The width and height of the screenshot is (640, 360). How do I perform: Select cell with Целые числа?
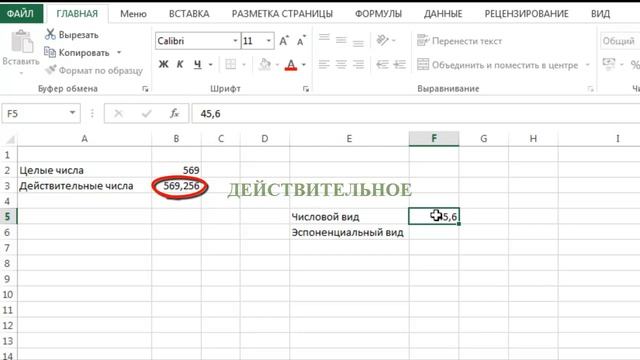84,170
